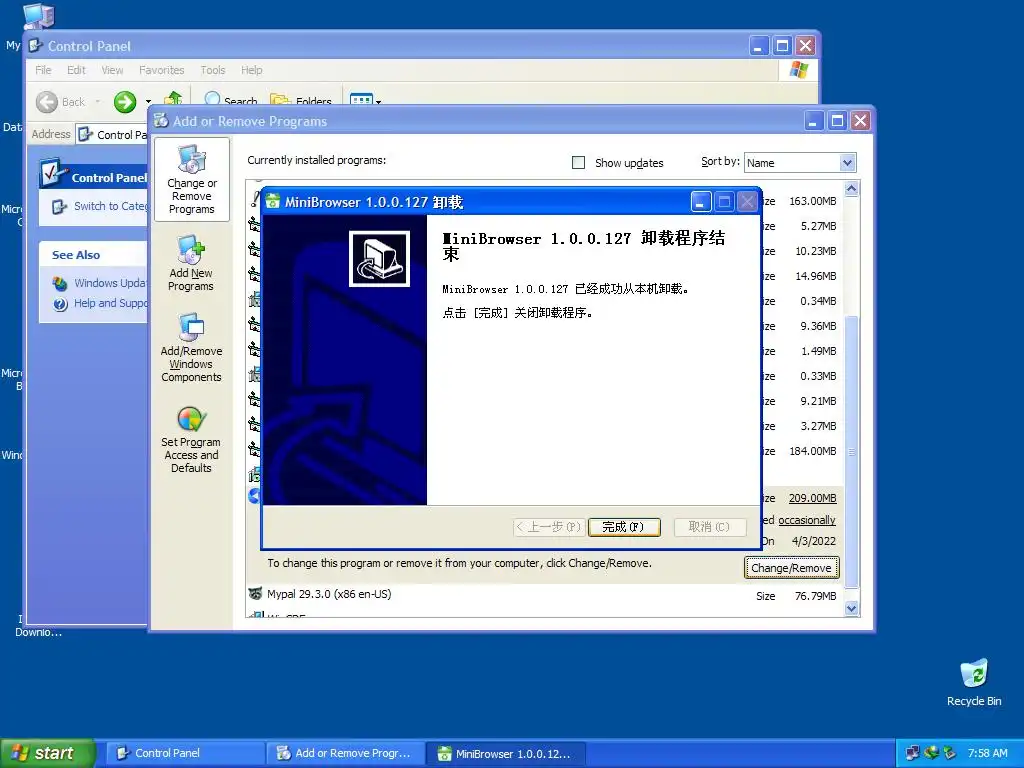The height and width of the screenshot is (768, 1024).
Task: Switch to Add or Remove Programs taskbar button
Action: coord(345,753)
